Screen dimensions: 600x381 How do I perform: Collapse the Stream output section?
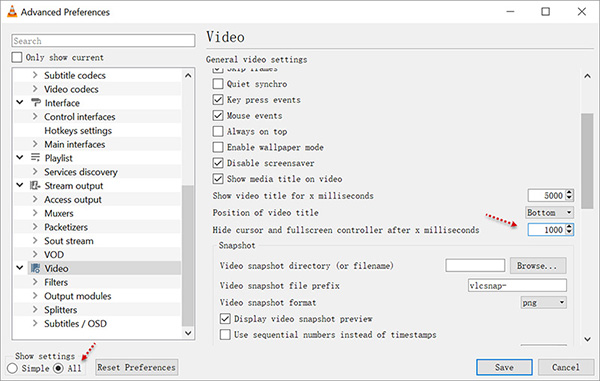tap(20, 185)
